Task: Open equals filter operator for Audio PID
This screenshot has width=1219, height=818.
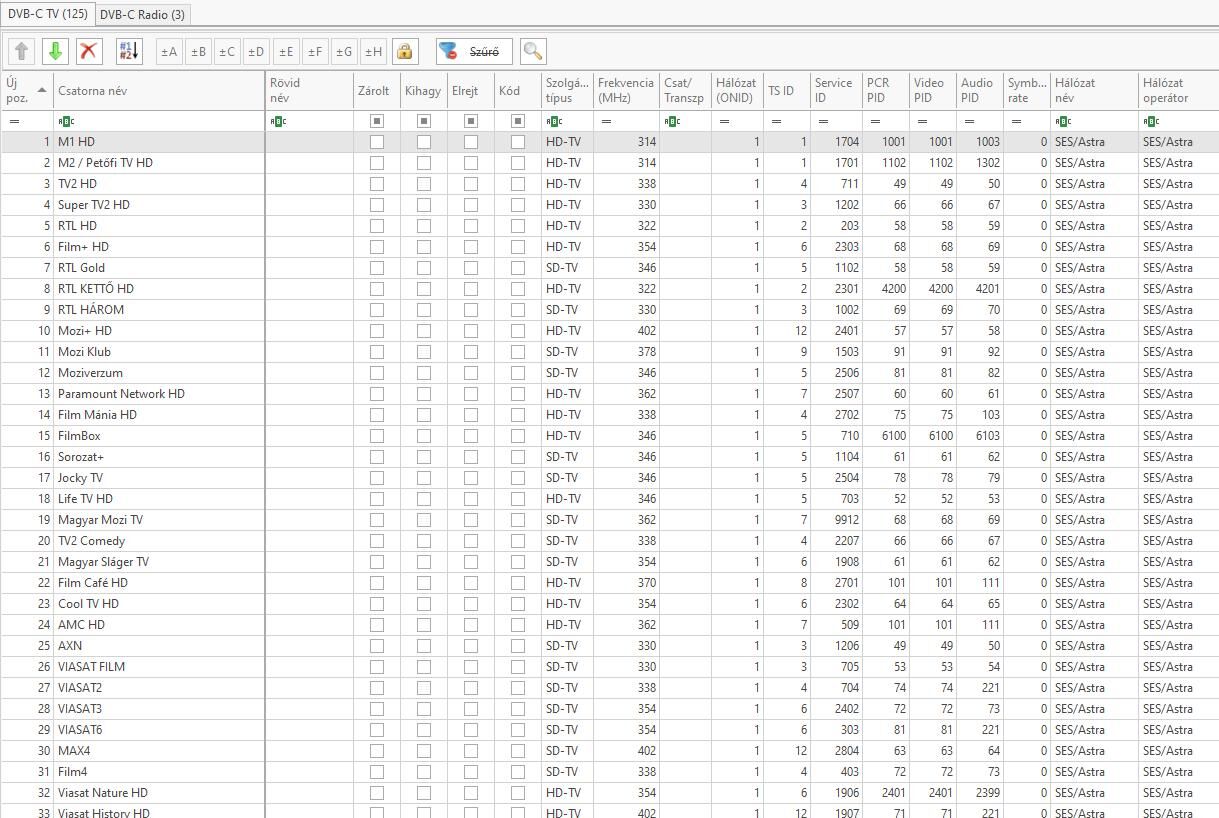Action: (x=969, y=121)
